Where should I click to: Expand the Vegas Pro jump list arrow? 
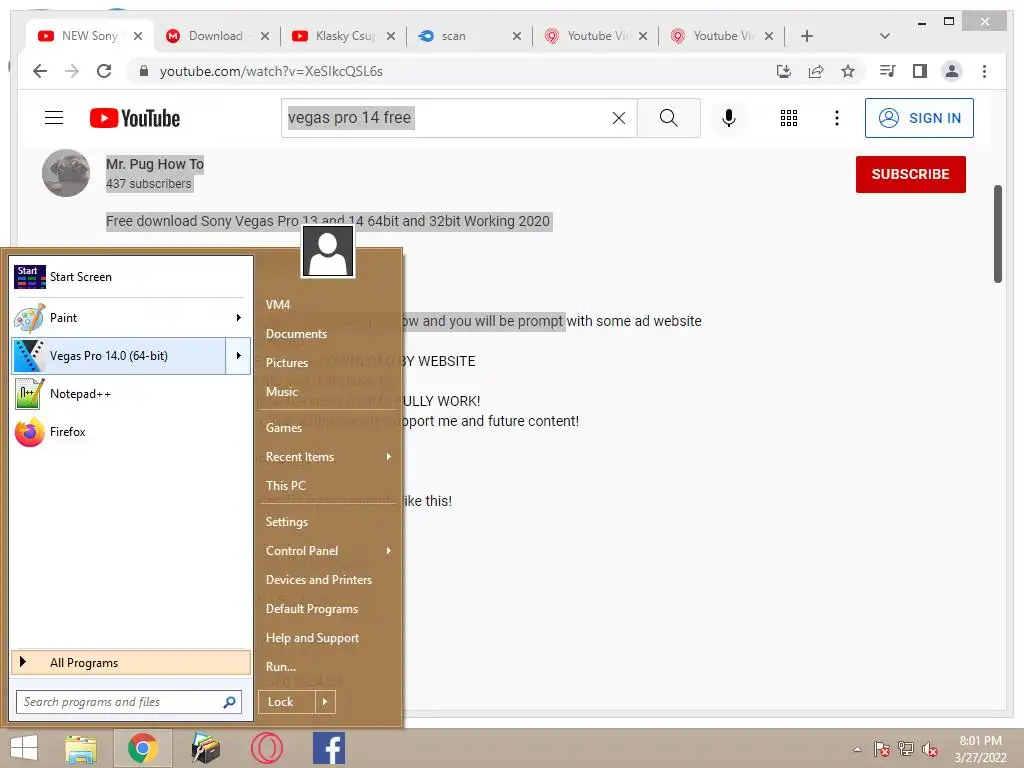click(238, 356)
